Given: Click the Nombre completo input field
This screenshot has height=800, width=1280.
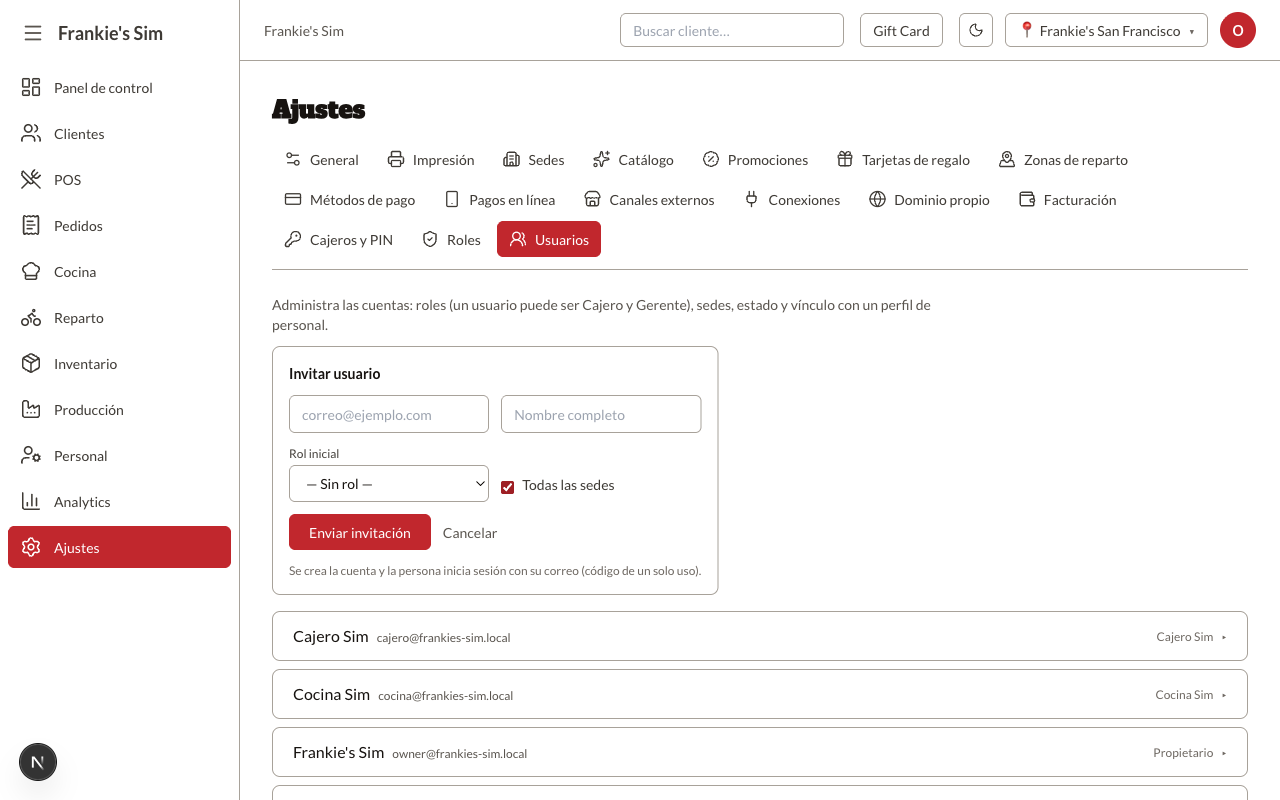Looking at the screenshot, I should (601, 414).
